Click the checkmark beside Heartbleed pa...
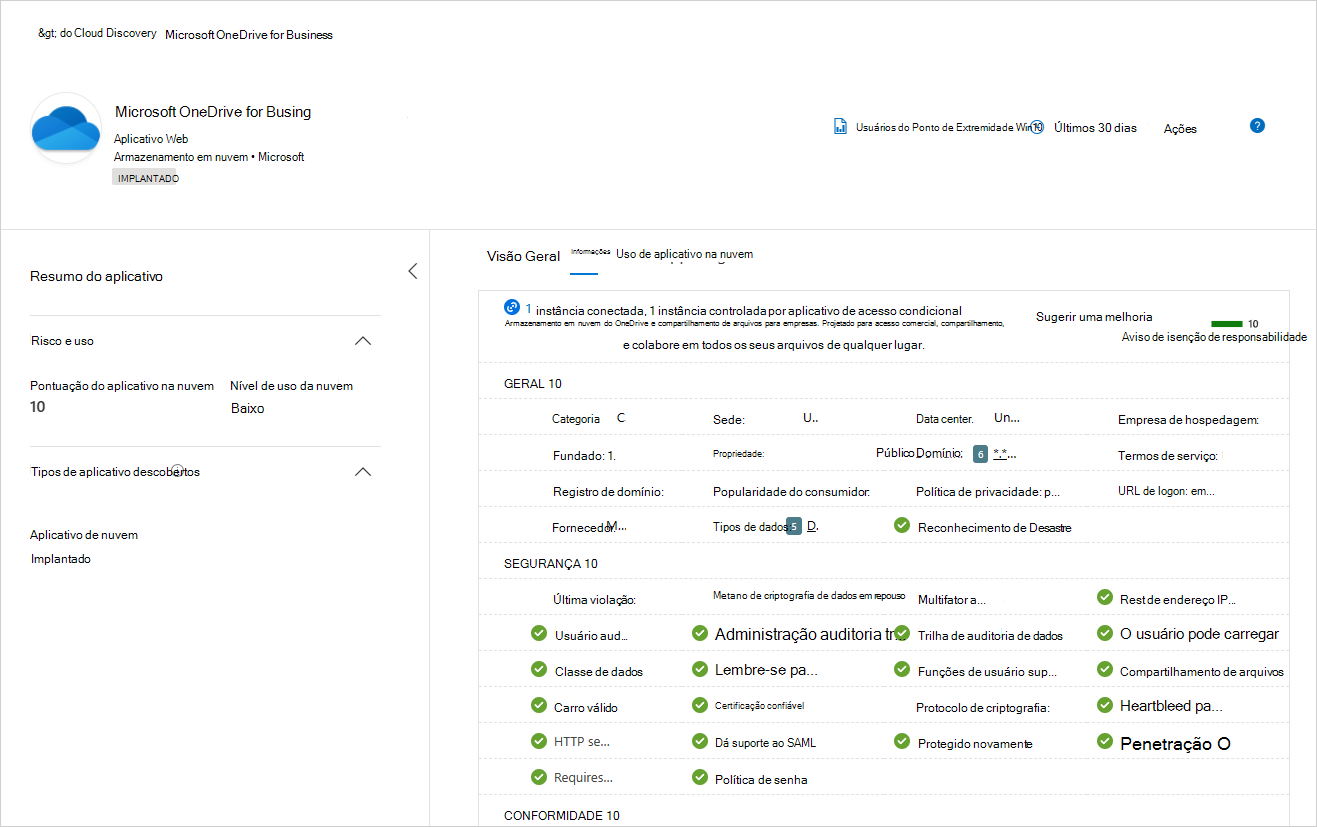Viewport: 1317px width, 827px height. coord(1105,705)
